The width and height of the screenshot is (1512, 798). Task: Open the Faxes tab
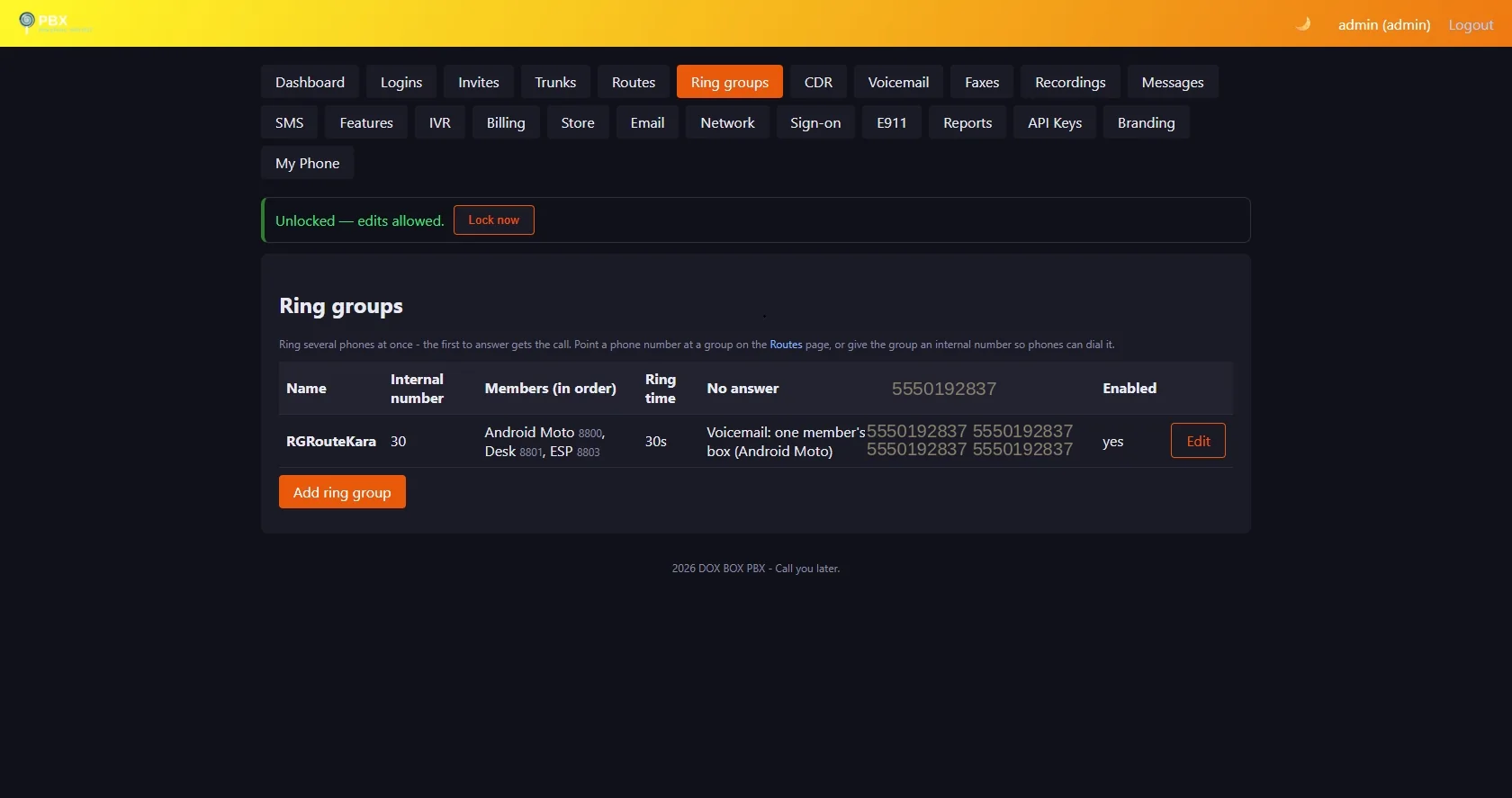coord(982,82)
